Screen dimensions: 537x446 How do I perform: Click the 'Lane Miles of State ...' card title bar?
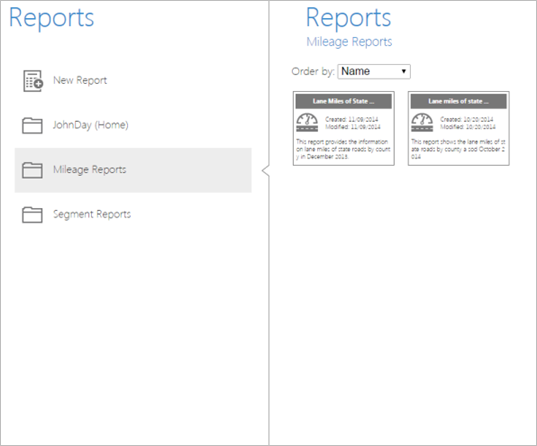[x=344, y=101]
